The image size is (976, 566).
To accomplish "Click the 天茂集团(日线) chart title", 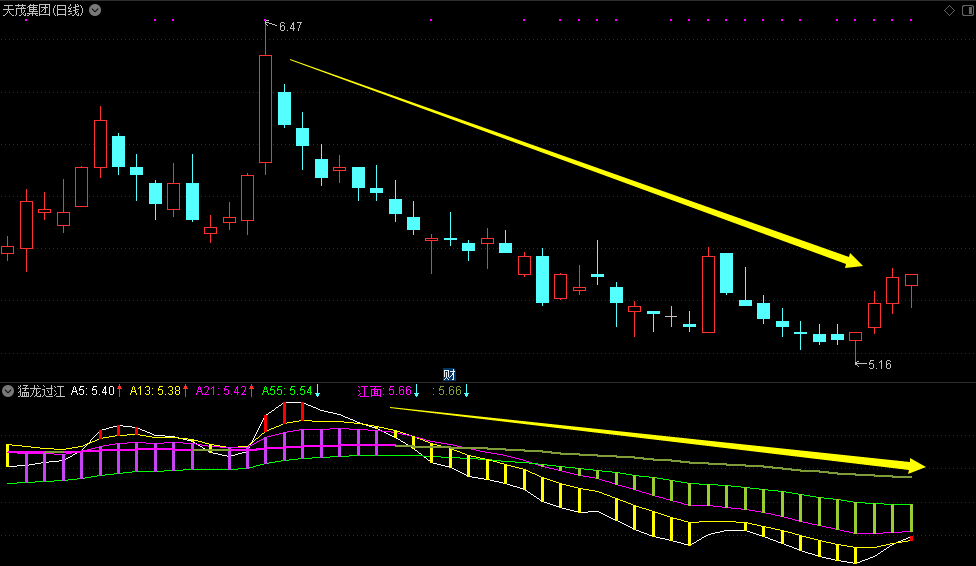I will pos(43,10).
